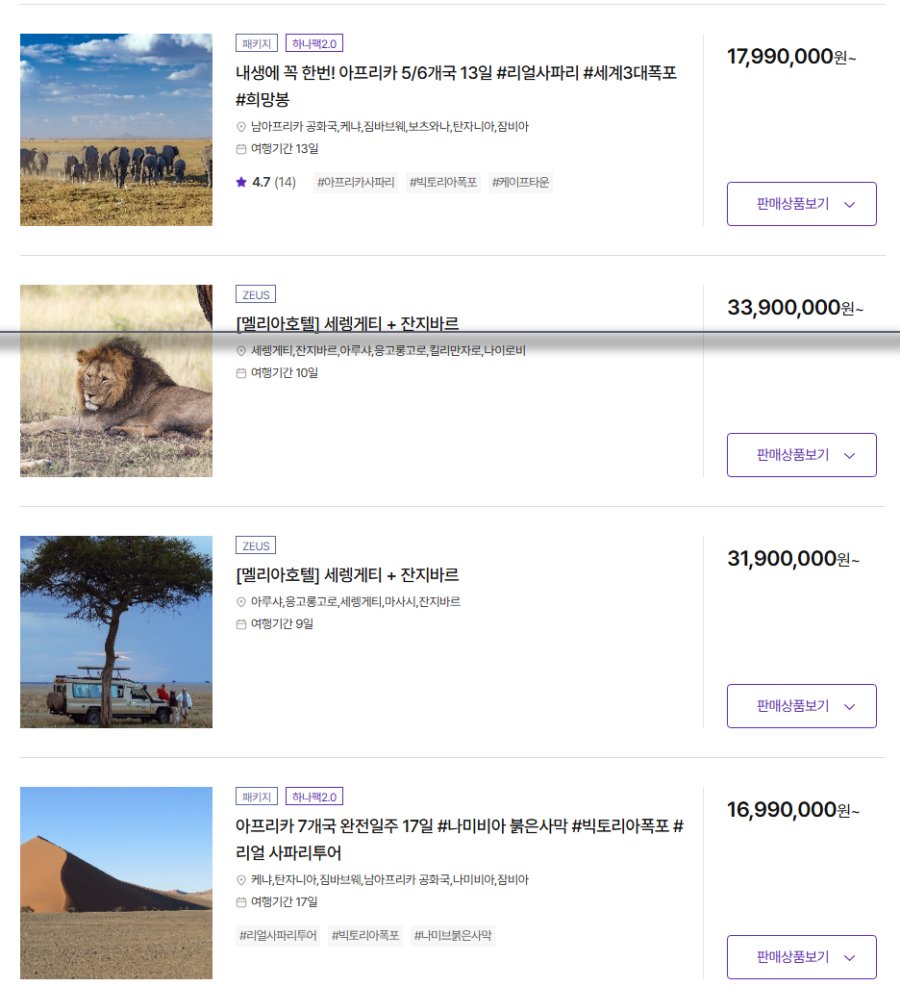Open the 아프리카 5/6개국 13일 package title
This screenshot has height=987, width=900.
[456, 86]
